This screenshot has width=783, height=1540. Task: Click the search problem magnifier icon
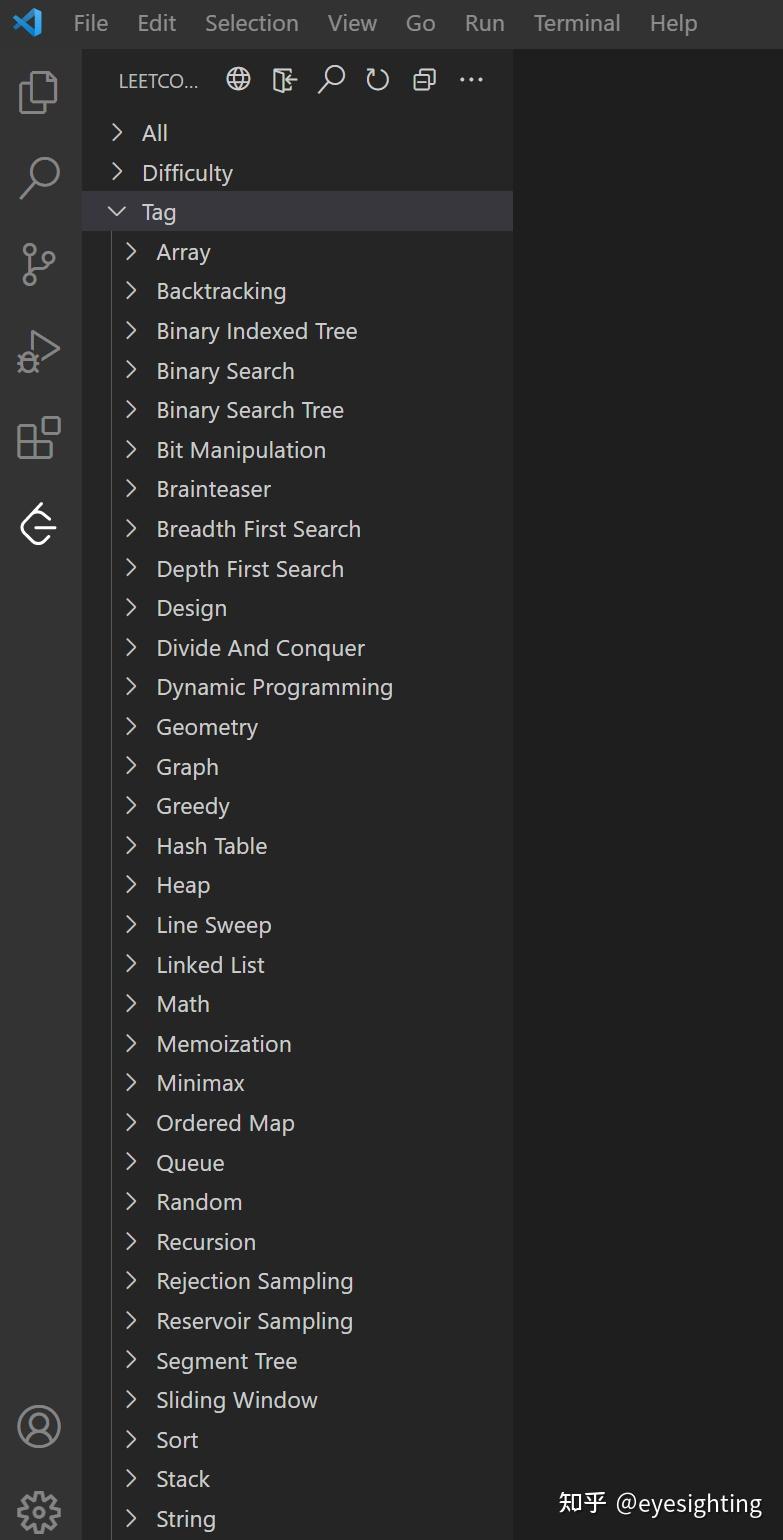pyautogui.click(x=331, y=79)
